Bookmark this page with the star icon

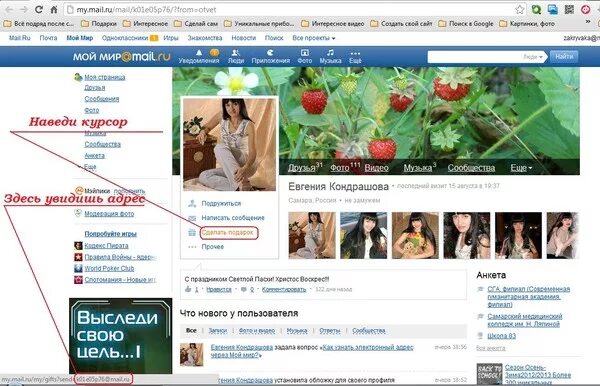tap(519, 10)
